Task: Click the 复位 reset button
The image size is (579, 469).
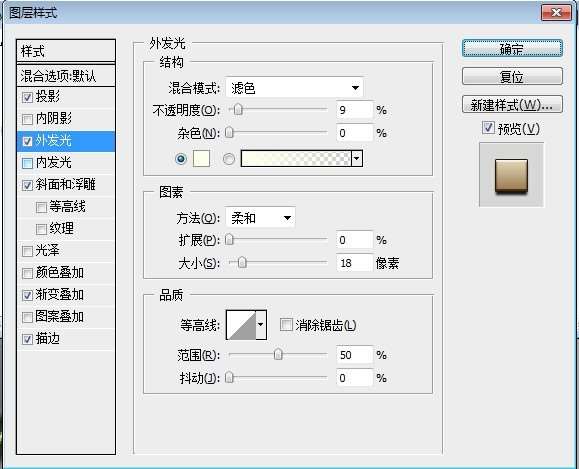Action: 512,76
